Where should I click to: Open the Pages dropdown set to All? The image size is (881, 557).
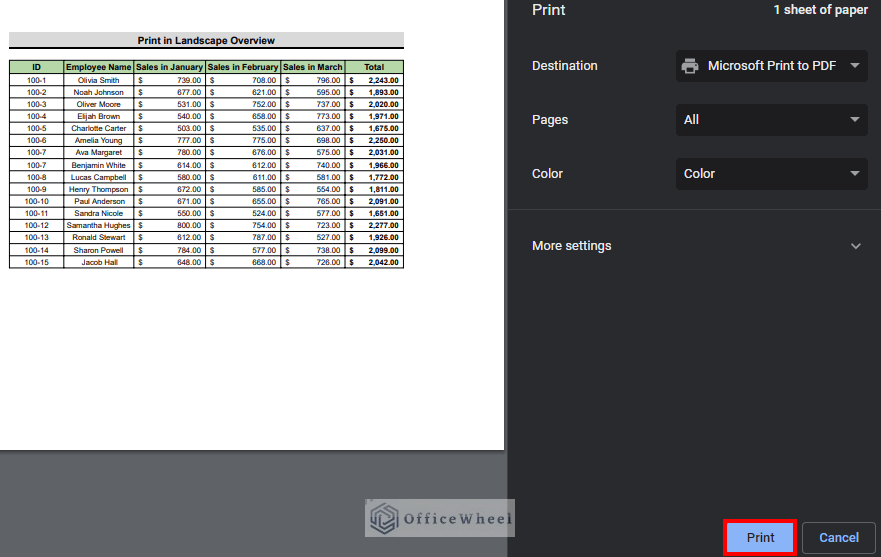(771, 120)
